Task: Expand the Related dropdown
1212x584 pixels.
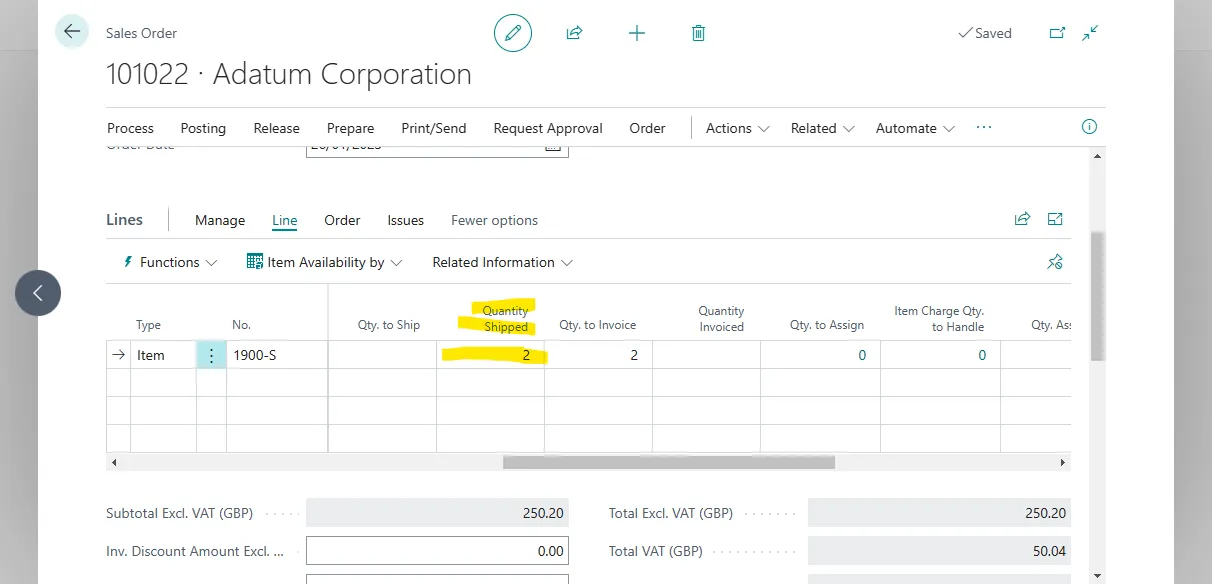Action: 823,128
